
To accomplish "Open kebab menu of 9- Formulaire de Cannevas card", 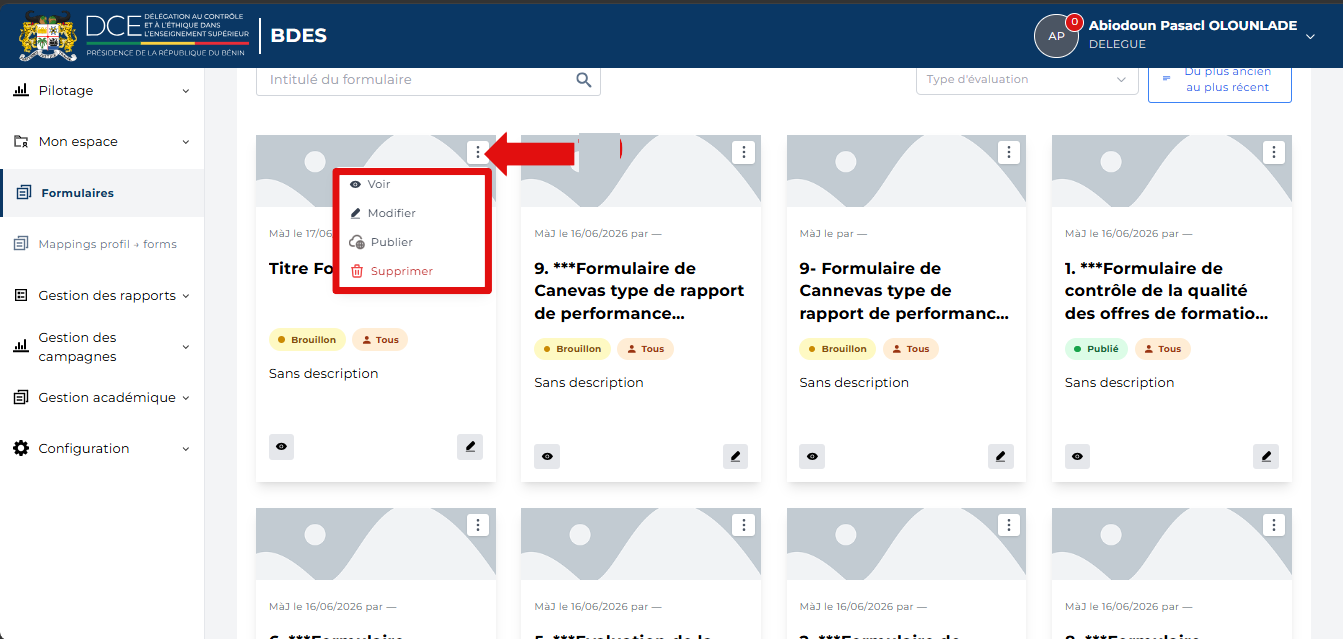I will [1009, 152].
